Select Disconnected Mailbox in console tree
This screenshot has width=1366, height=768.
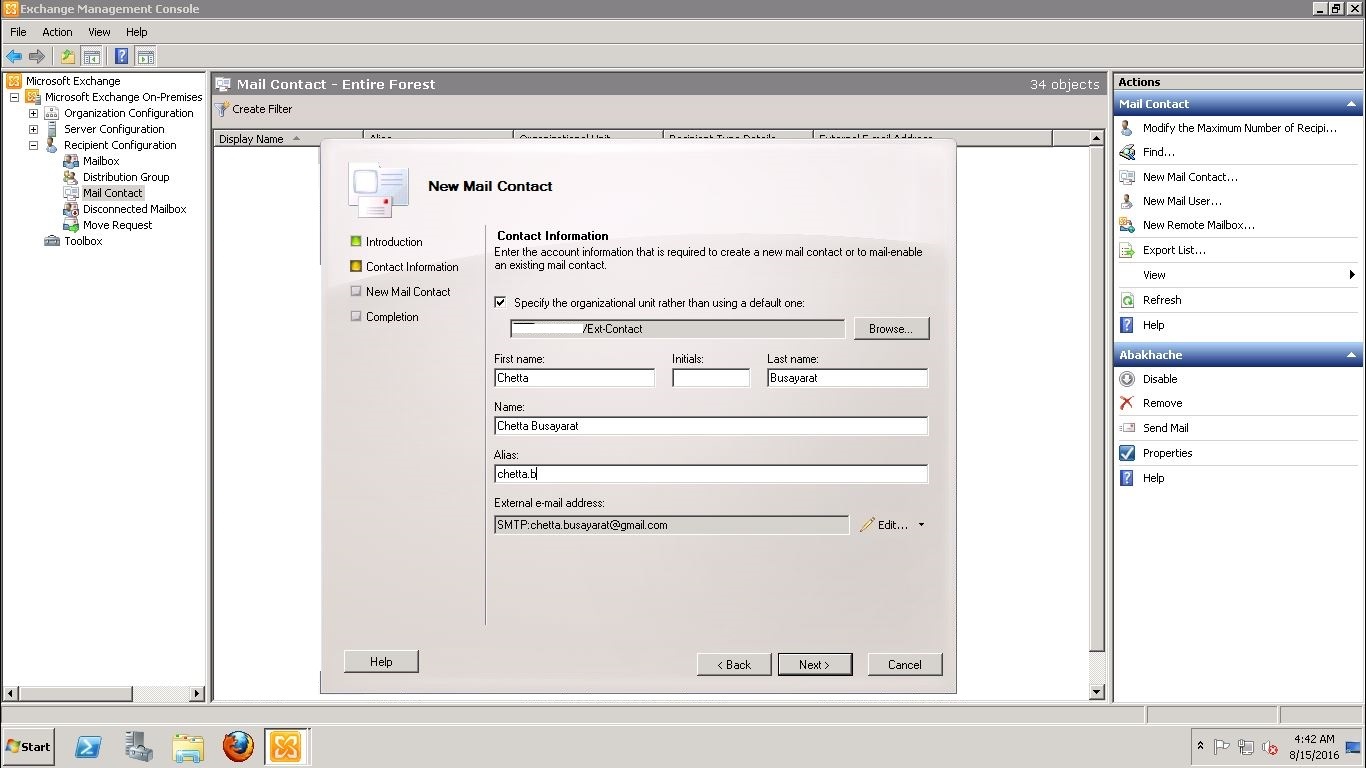(134, 209)
